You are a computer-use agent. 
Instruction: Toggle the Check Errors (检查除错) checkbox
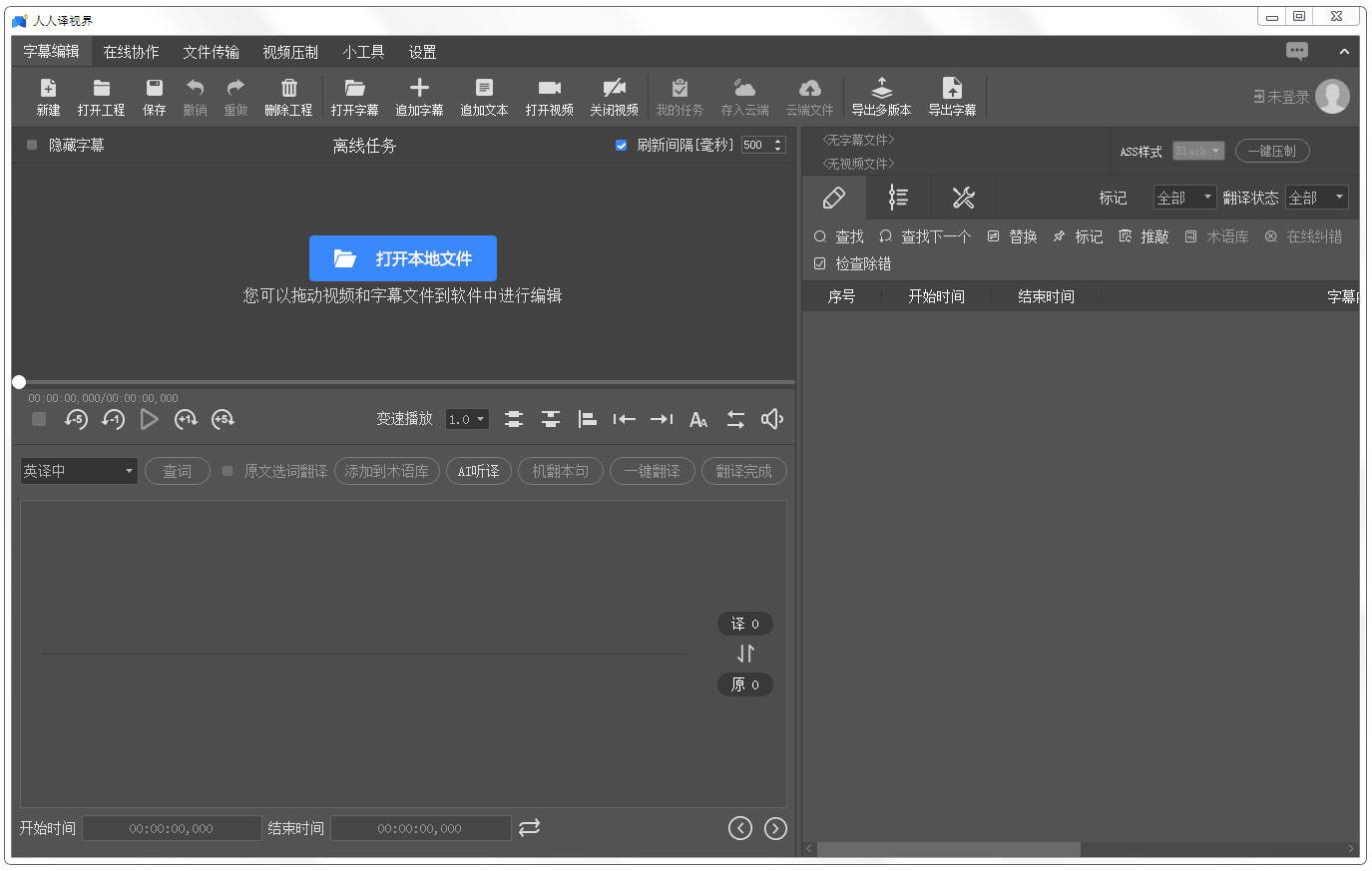(x=820, y=263)
